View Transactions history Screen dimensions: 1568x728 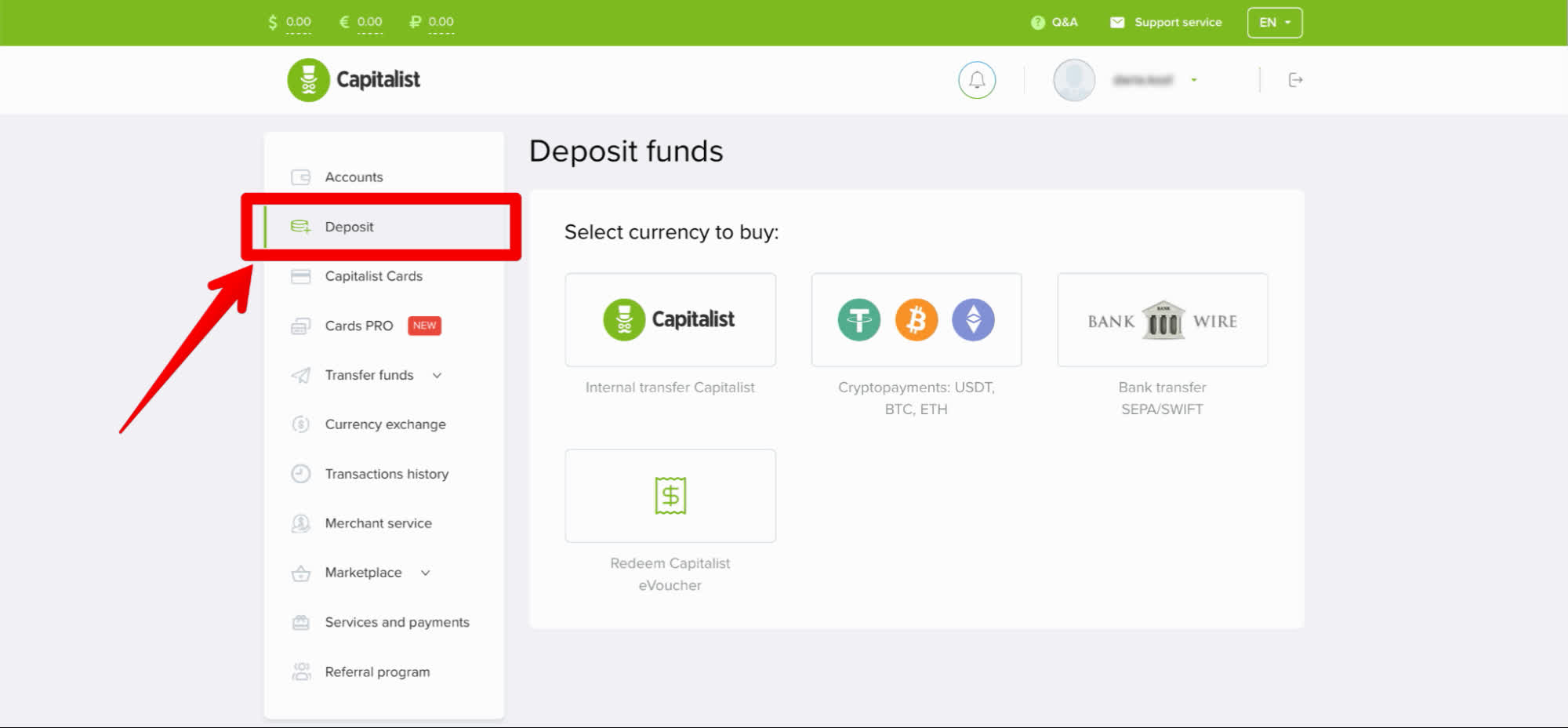coord(384,474)
